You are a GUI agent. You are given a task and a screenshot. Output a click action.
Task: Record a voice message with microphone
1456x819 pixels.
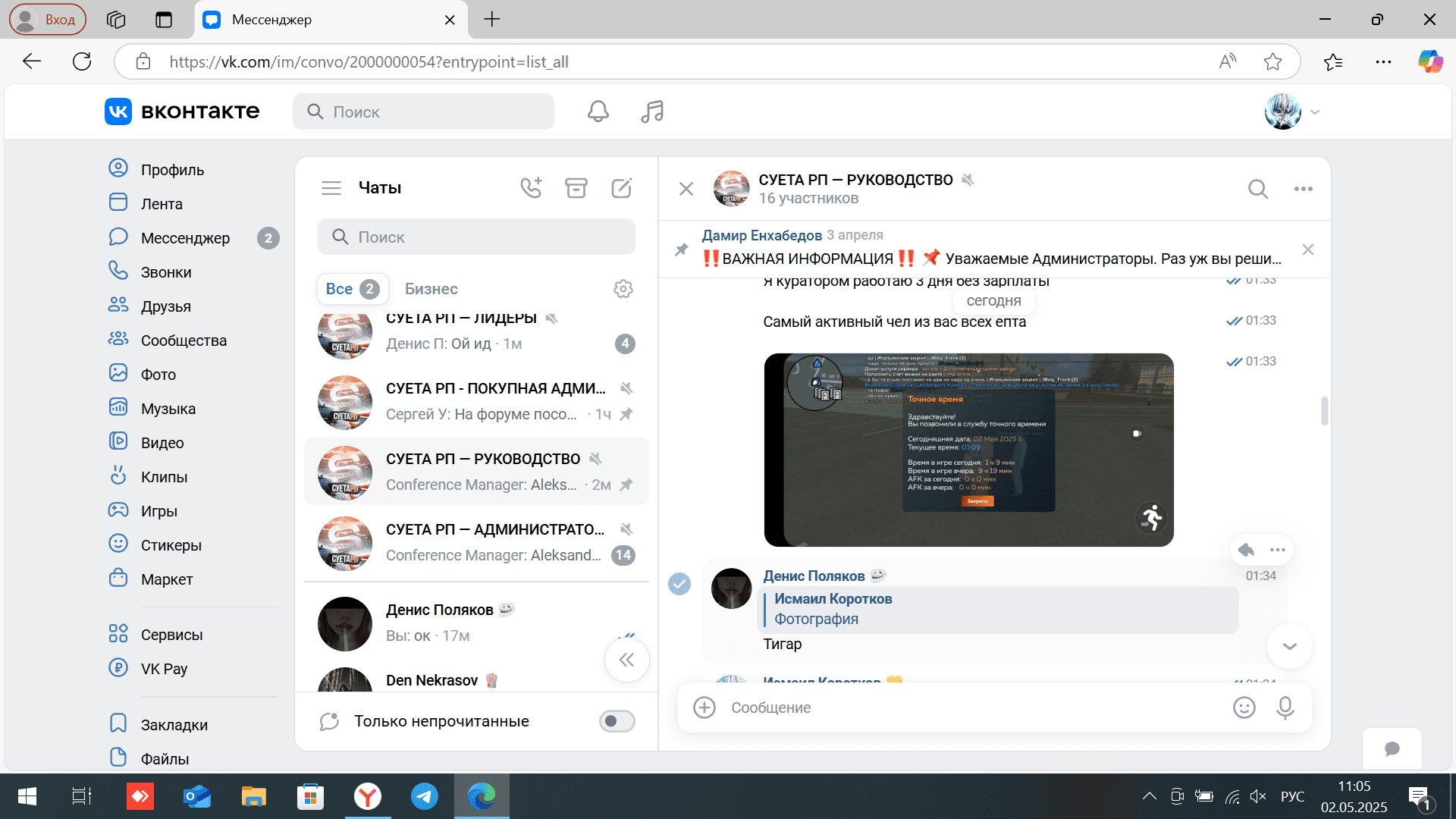(x=1285, y=708)
